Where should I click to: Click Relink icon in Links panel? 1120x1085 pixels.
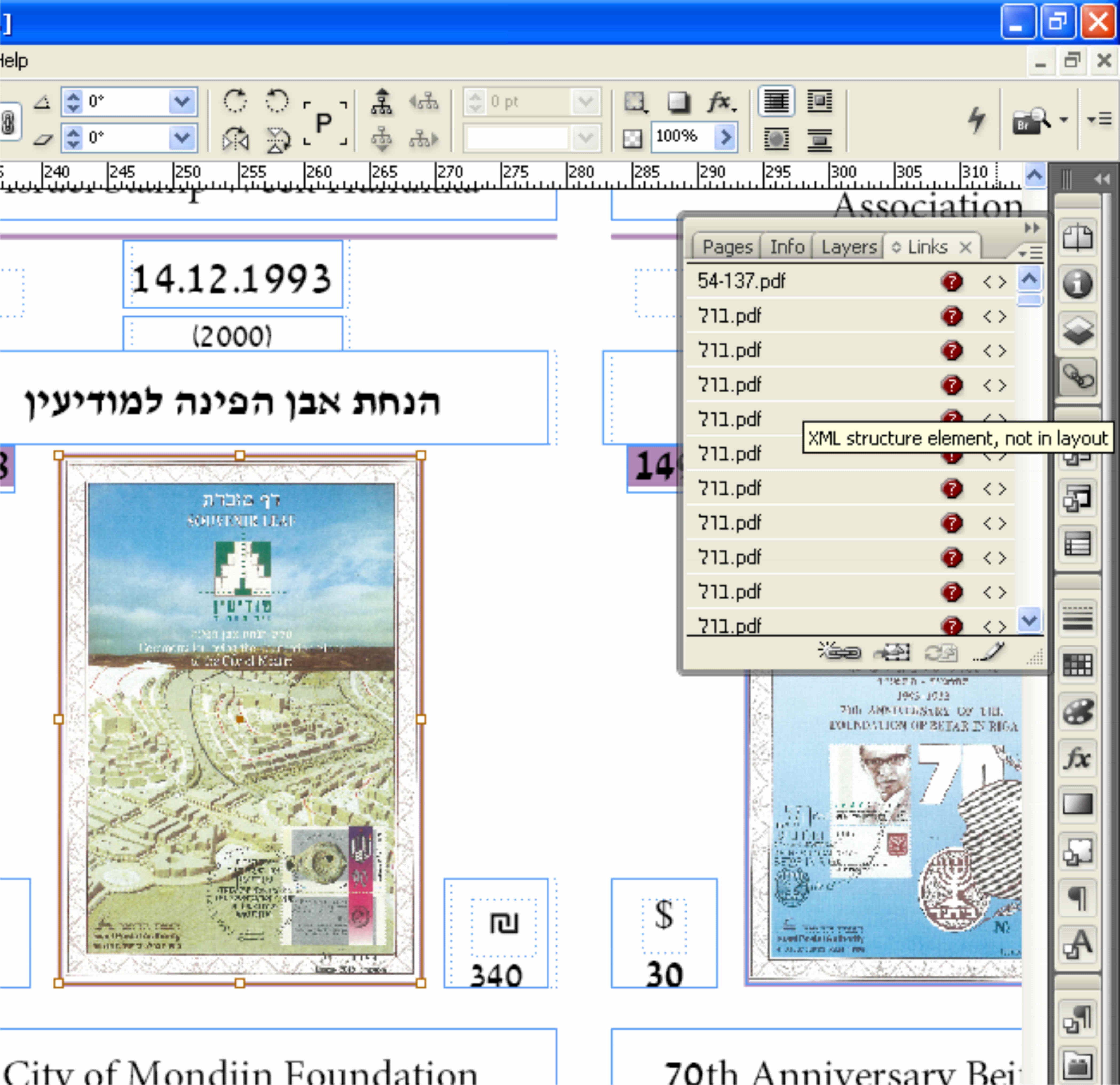tap(840, 652)
